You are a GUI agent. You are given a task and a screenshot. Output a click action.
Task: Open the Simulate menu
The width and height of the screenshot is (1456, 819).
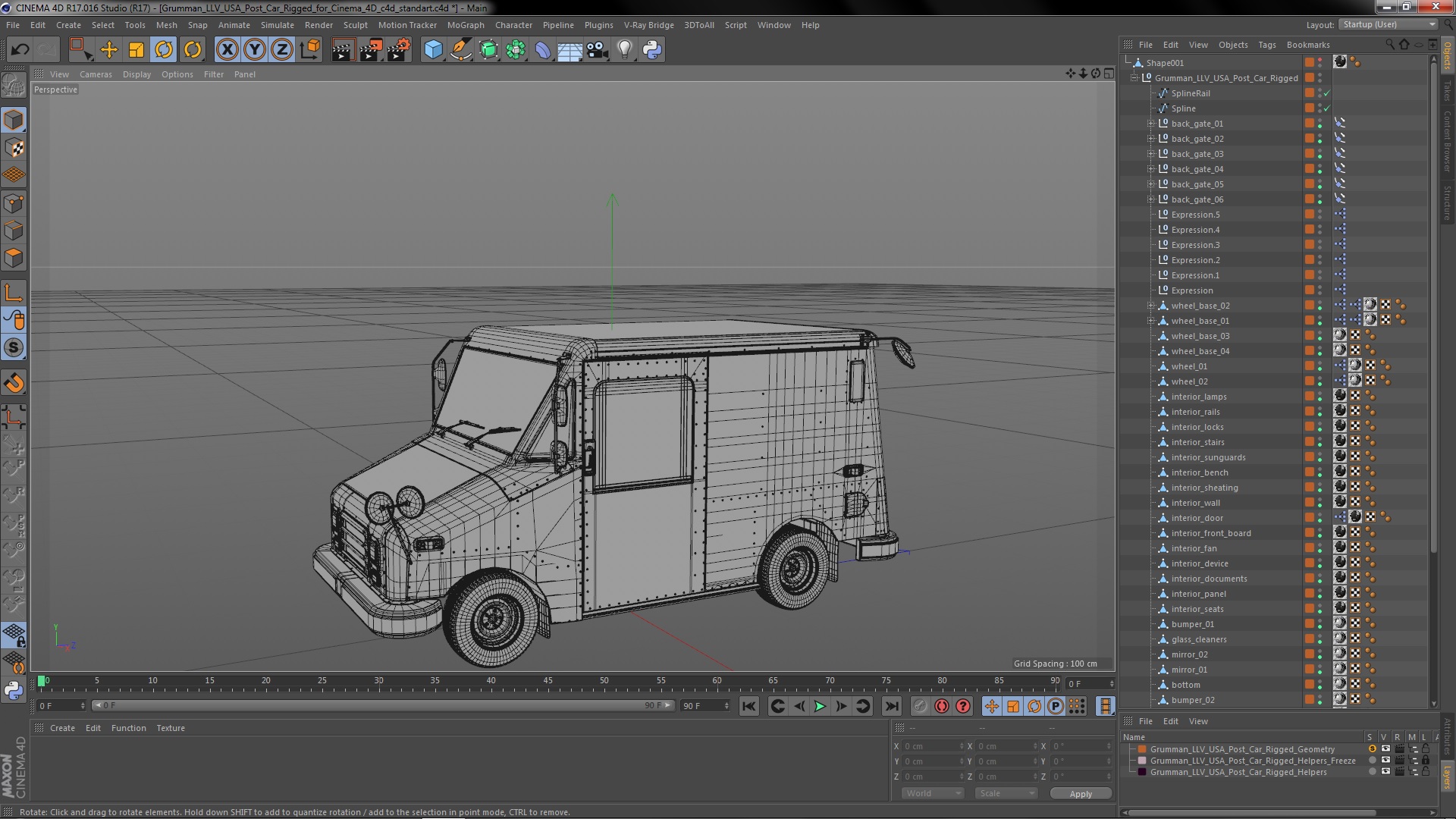(x=277, y=25)
